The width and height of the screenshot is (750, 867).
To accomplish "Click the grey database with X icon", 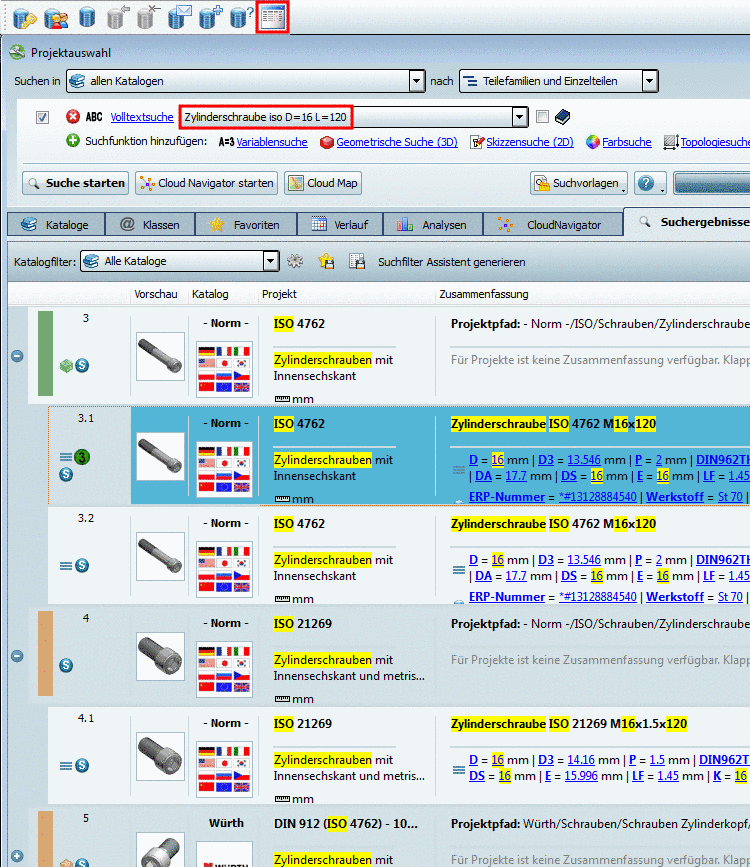I will pos(147,17).
